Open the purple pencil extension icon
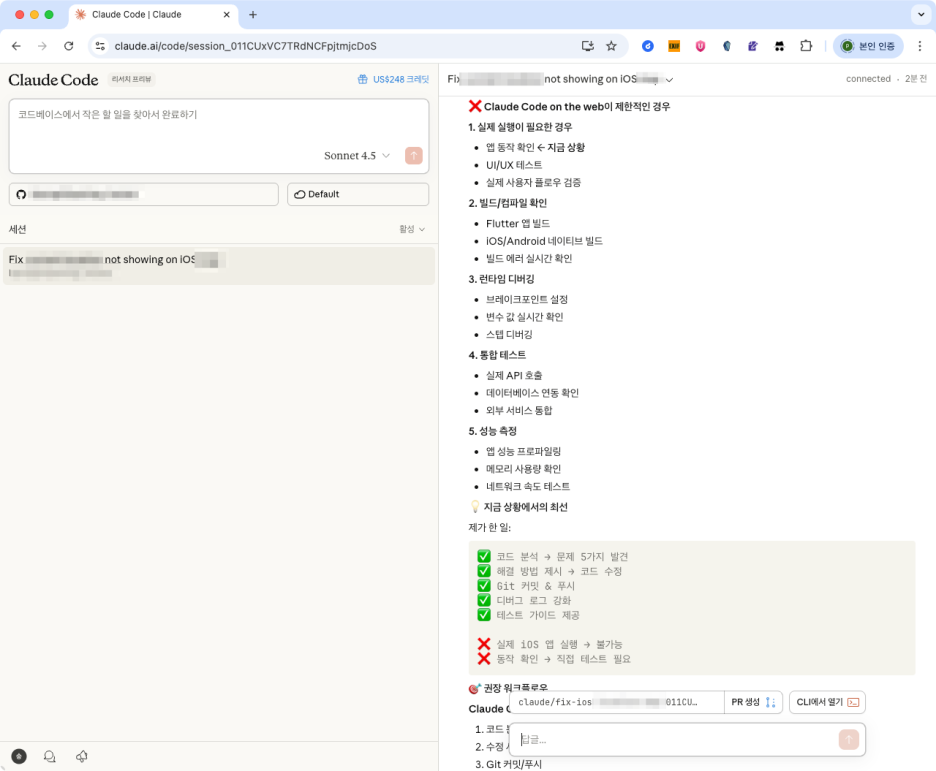The width and height of the screenshot is (936, 771). (x=753, y=46)
